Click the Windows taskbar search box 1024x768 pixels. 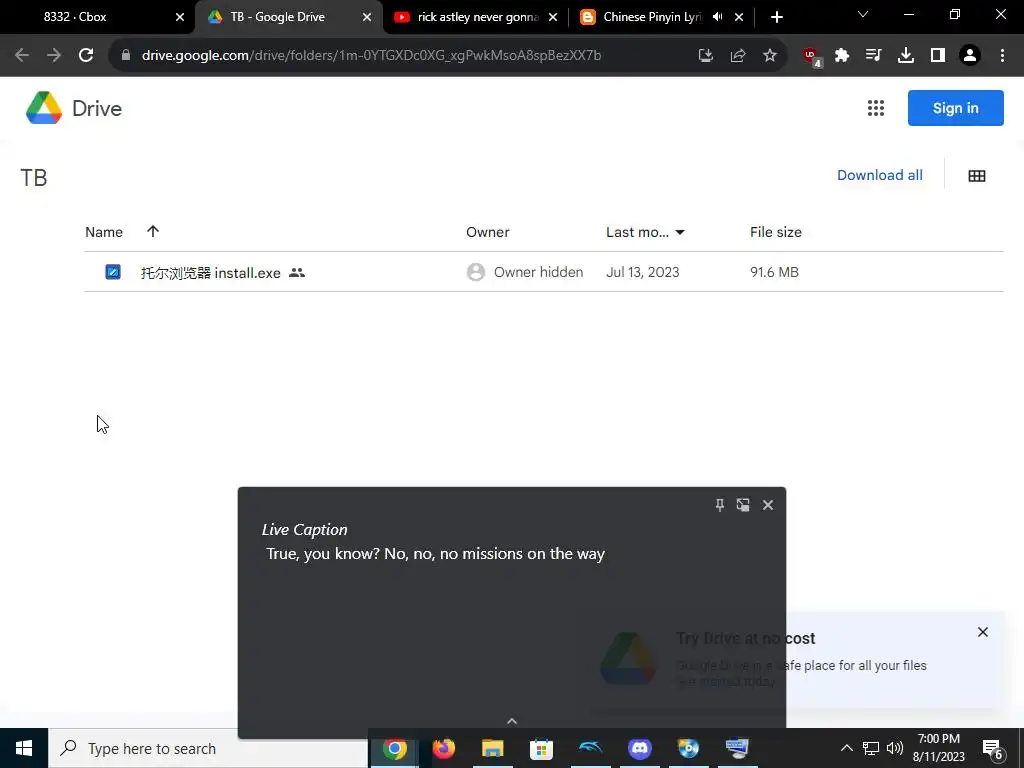[208, 748]
